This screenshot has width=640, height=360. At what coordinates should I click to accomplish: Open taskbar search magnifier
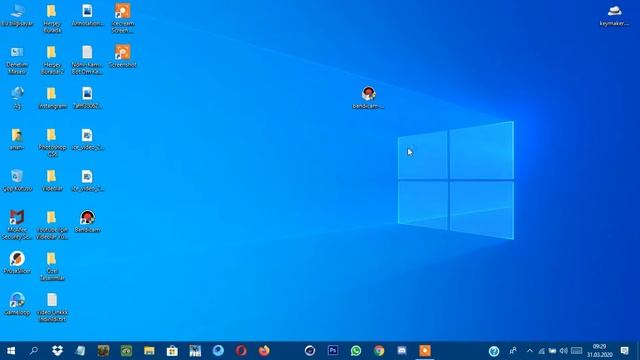click(x=34, y=351)
